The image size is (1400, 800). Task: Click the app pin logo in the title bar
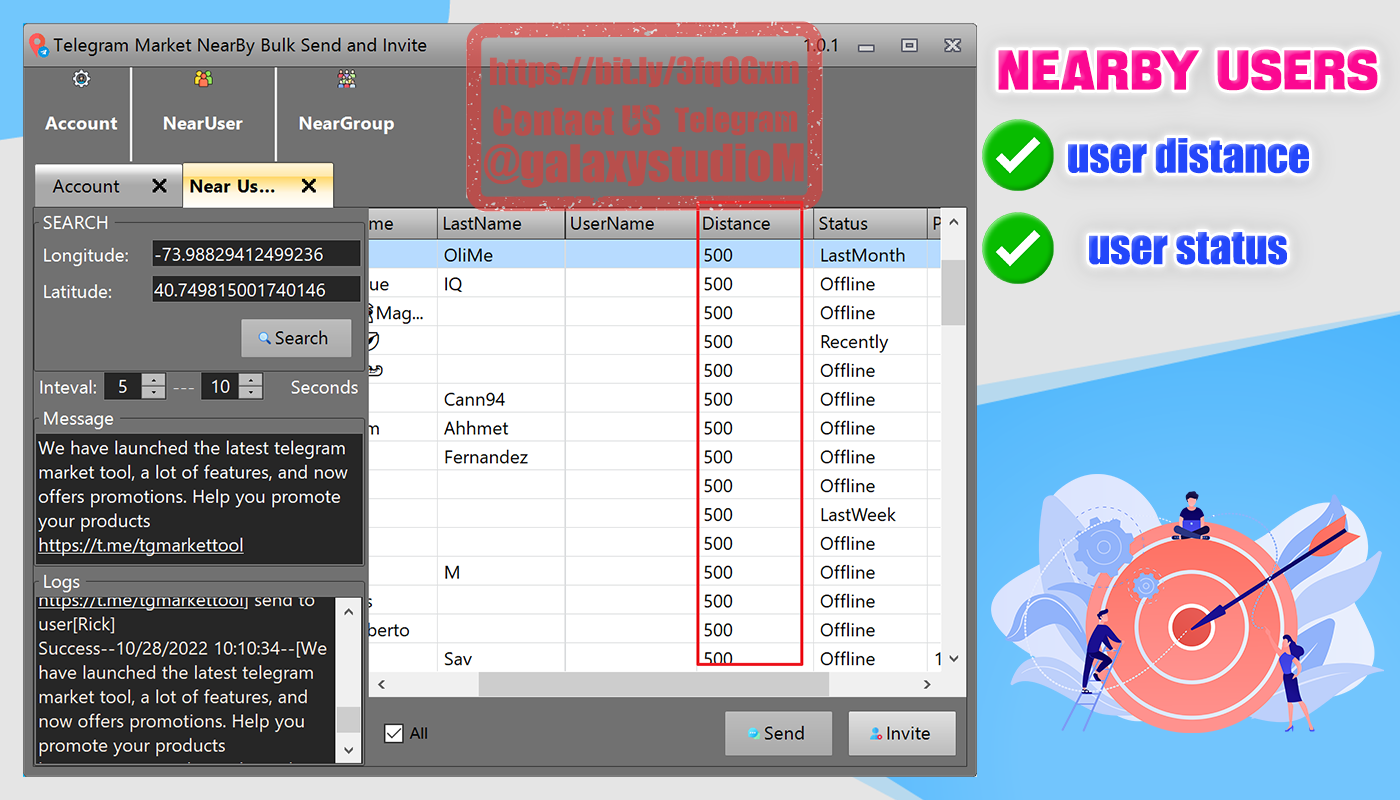click(x=39, y=44)
